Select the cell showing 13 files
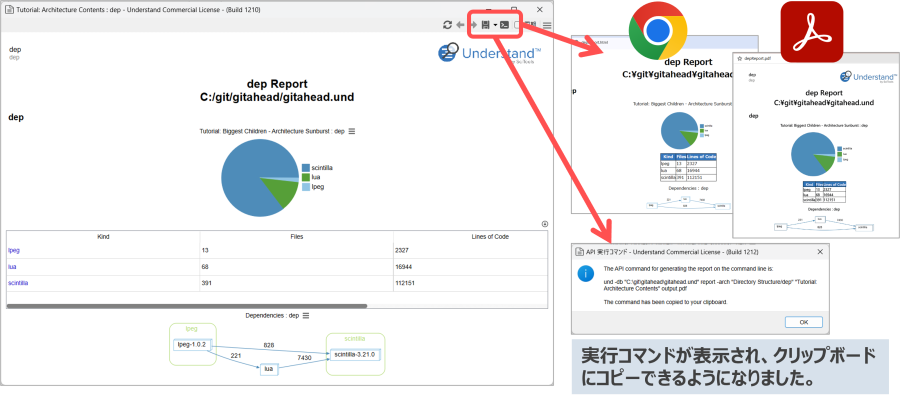 (296, 250)
